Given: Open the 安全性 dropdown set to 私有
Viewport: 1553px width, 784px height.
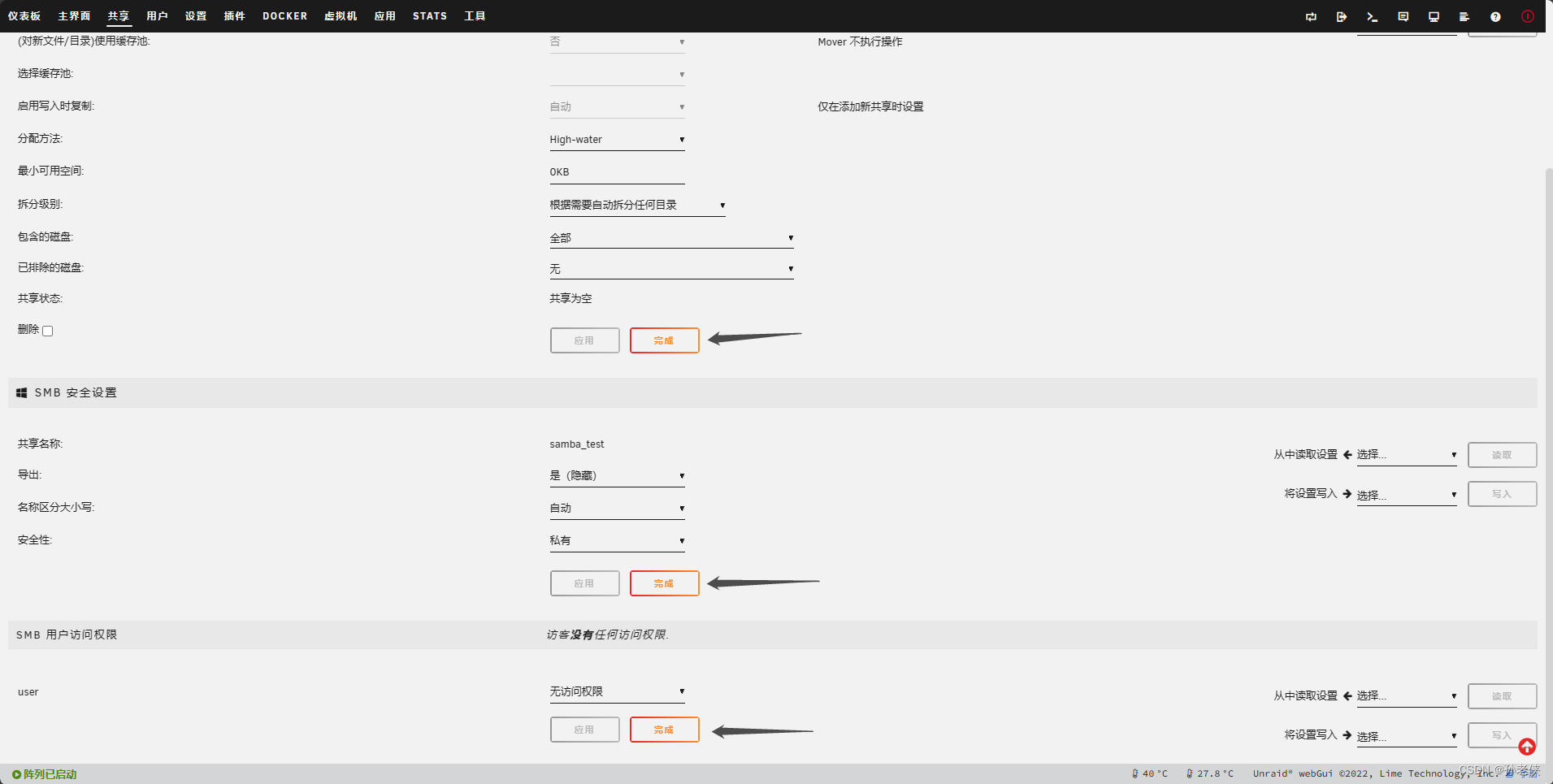Looking at the screenshot, I should point(616,539).
